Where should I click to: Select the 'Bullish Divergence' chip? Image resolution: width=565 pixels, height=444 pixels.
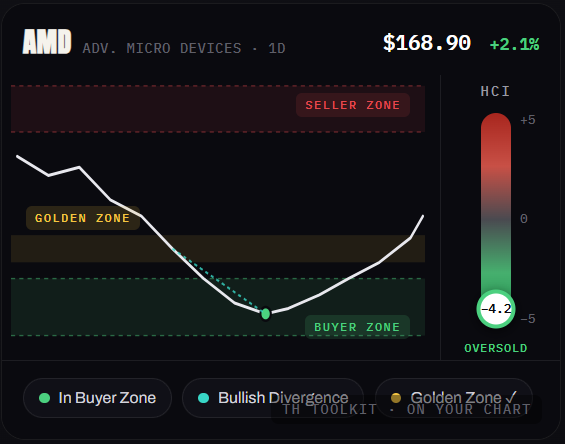click(273, 398)
